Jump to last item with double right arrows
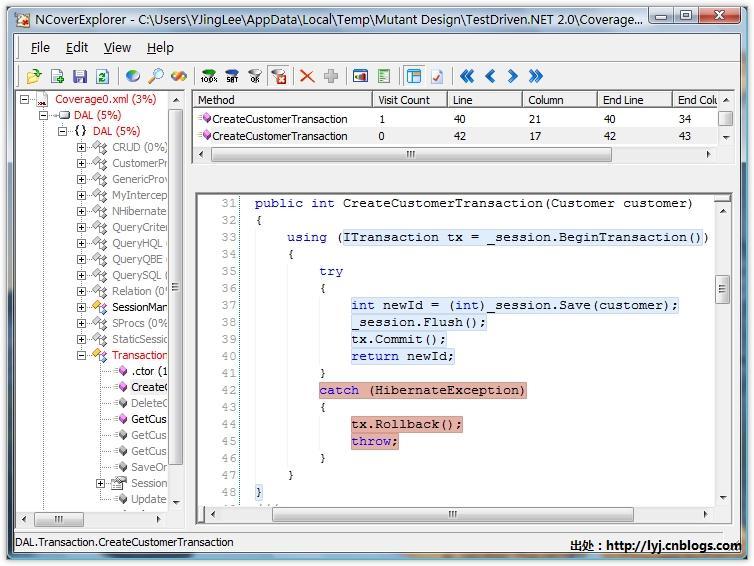 [536, 76]
